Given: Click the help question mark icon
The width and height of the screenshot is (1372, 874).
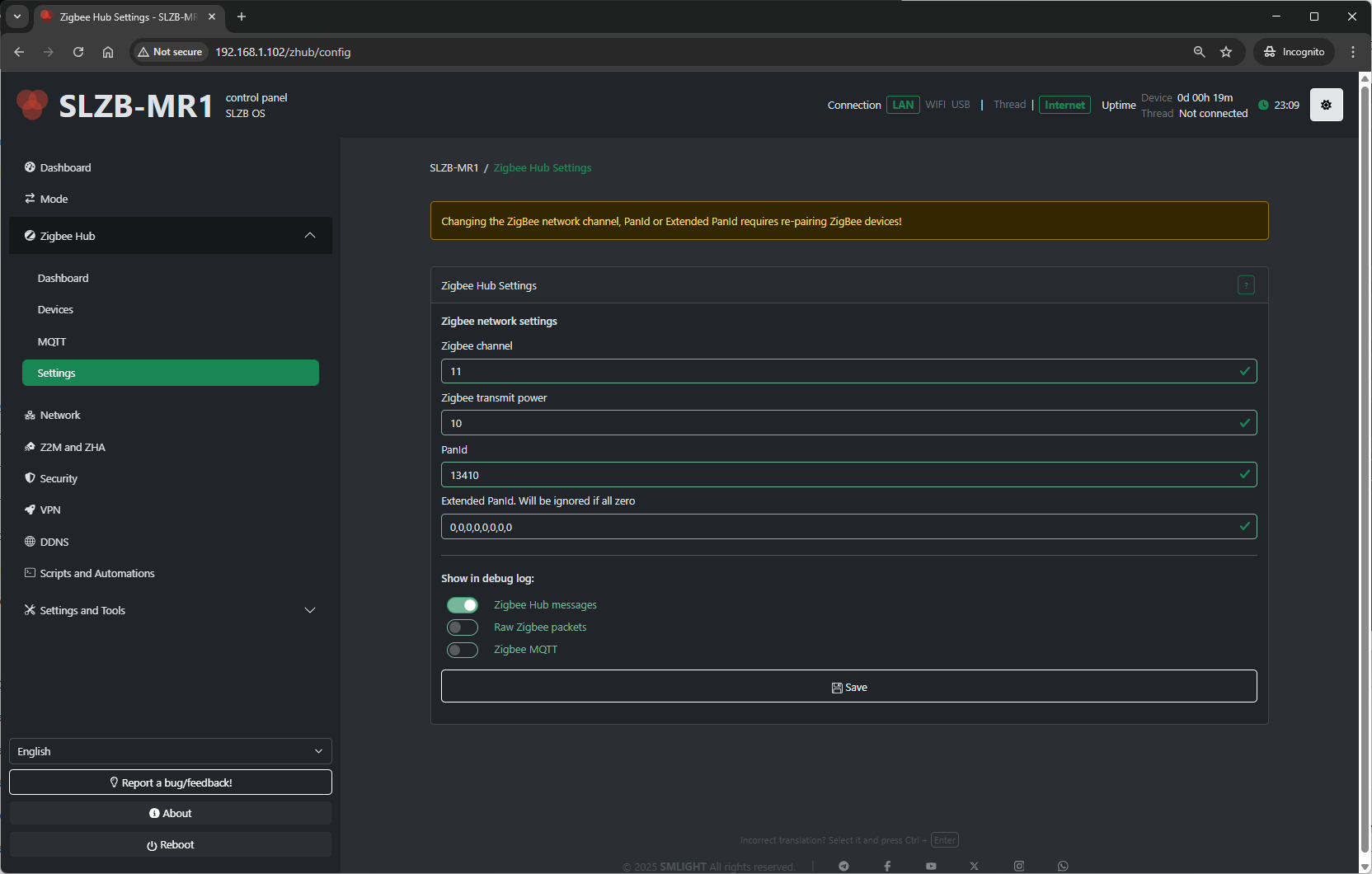Looking at the screenshot, I should (x=1246, y=285).
